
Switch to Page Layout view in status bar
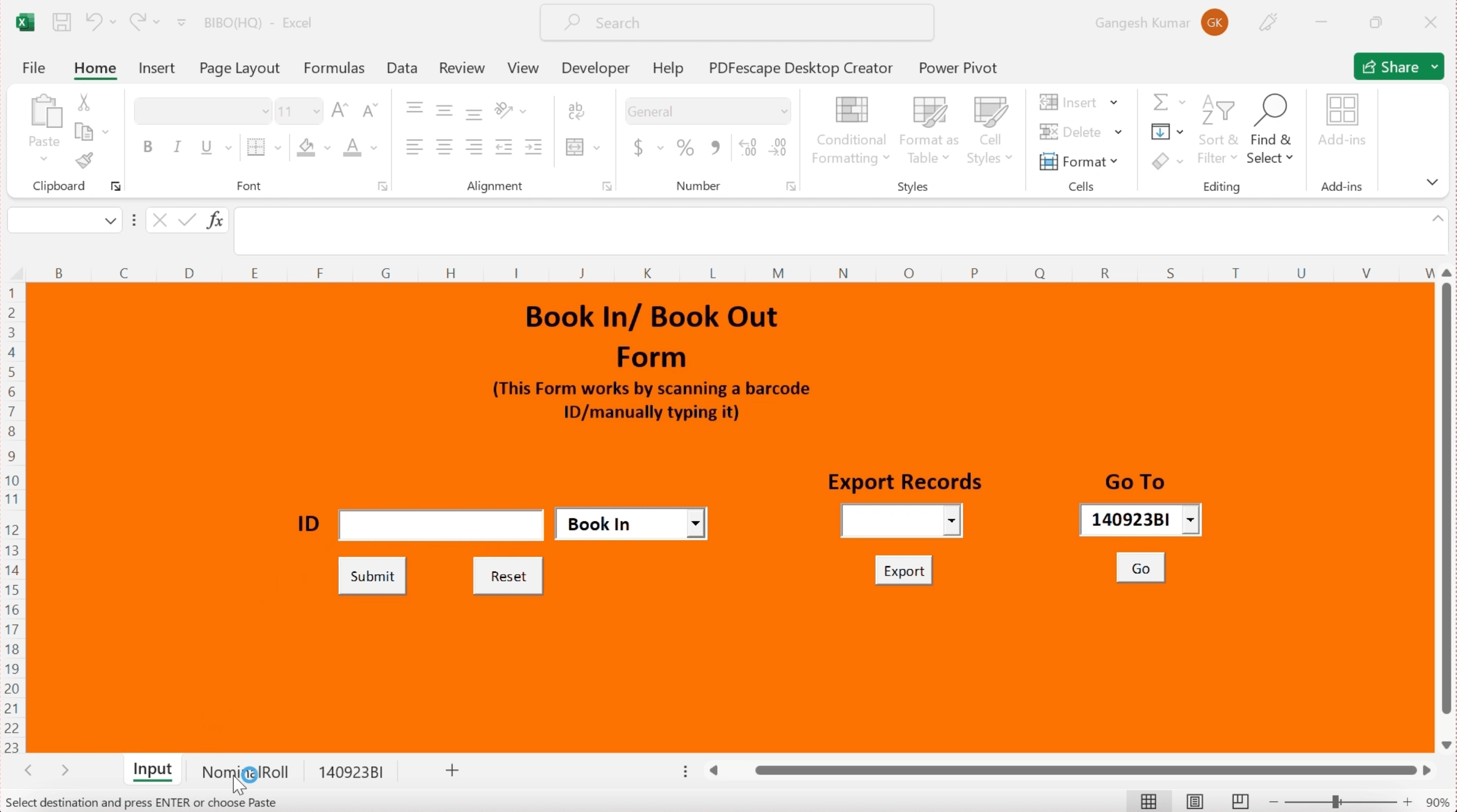pyautogui.click(x=1194, y=801)
